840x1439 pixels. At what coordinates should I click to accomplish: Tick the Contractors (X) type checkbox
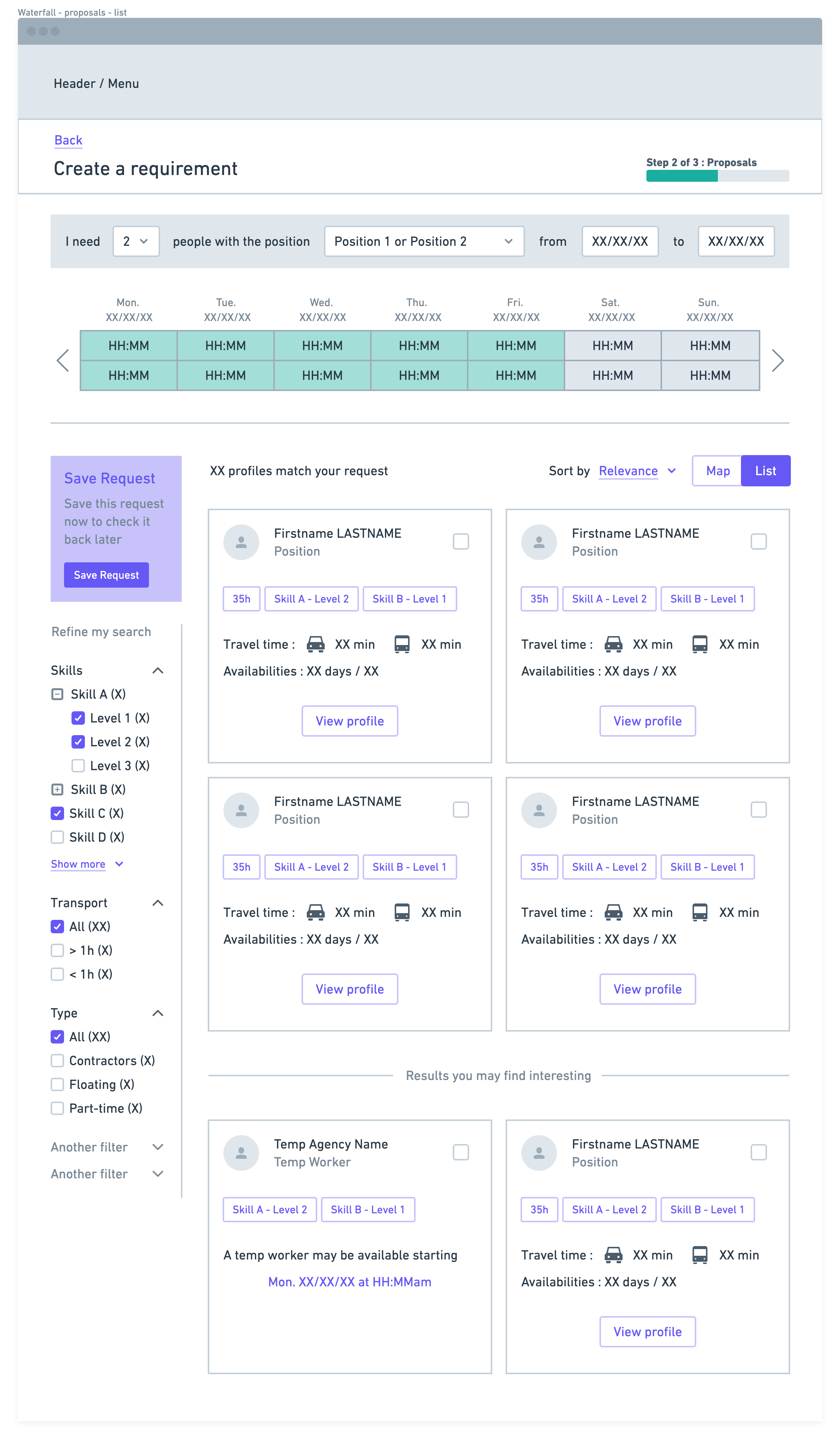click(57, 1060)
